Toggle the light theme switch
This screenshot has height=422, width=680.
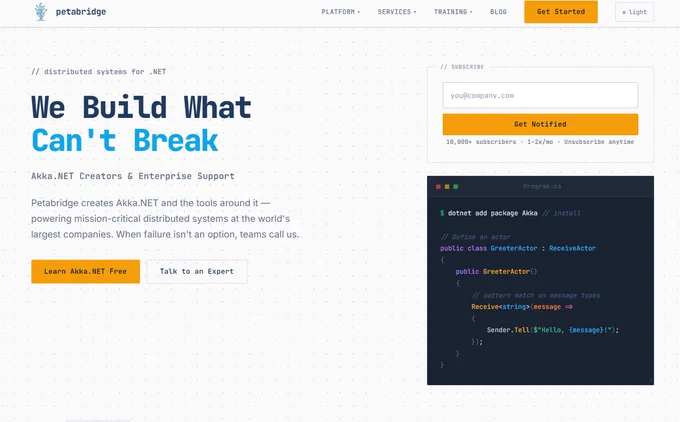pyautogui.click(x=634, y=12)
